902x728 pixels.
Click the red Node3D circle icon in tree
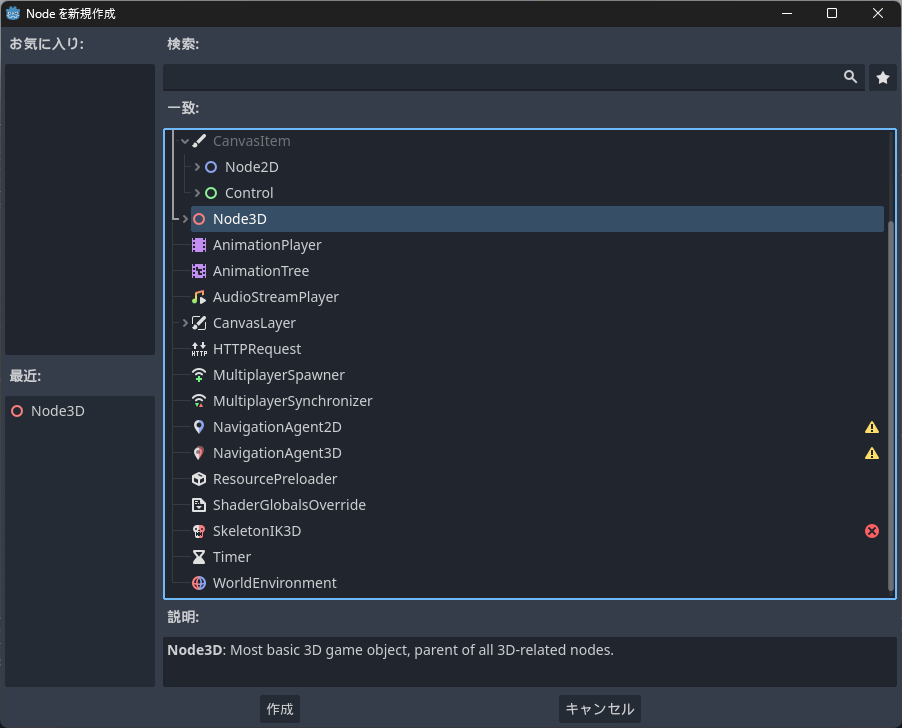pyautogui.click(x=199, y=219)
